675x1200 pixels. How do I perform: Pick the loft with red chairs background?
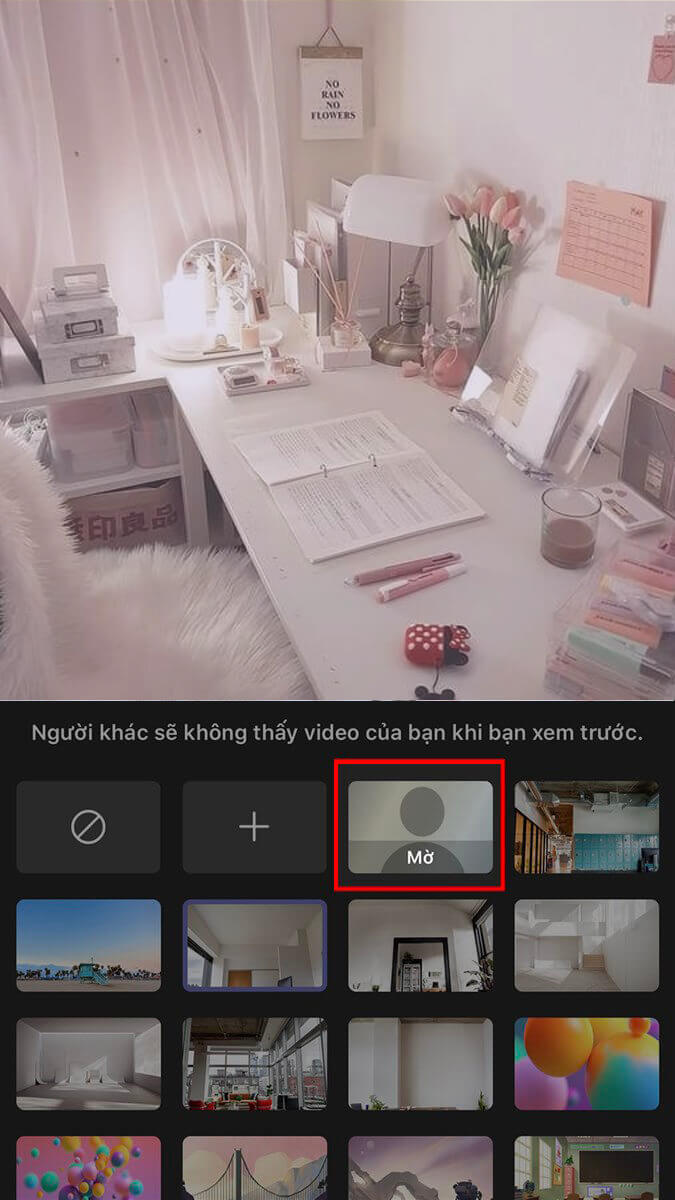click(x=254, y=1063)
